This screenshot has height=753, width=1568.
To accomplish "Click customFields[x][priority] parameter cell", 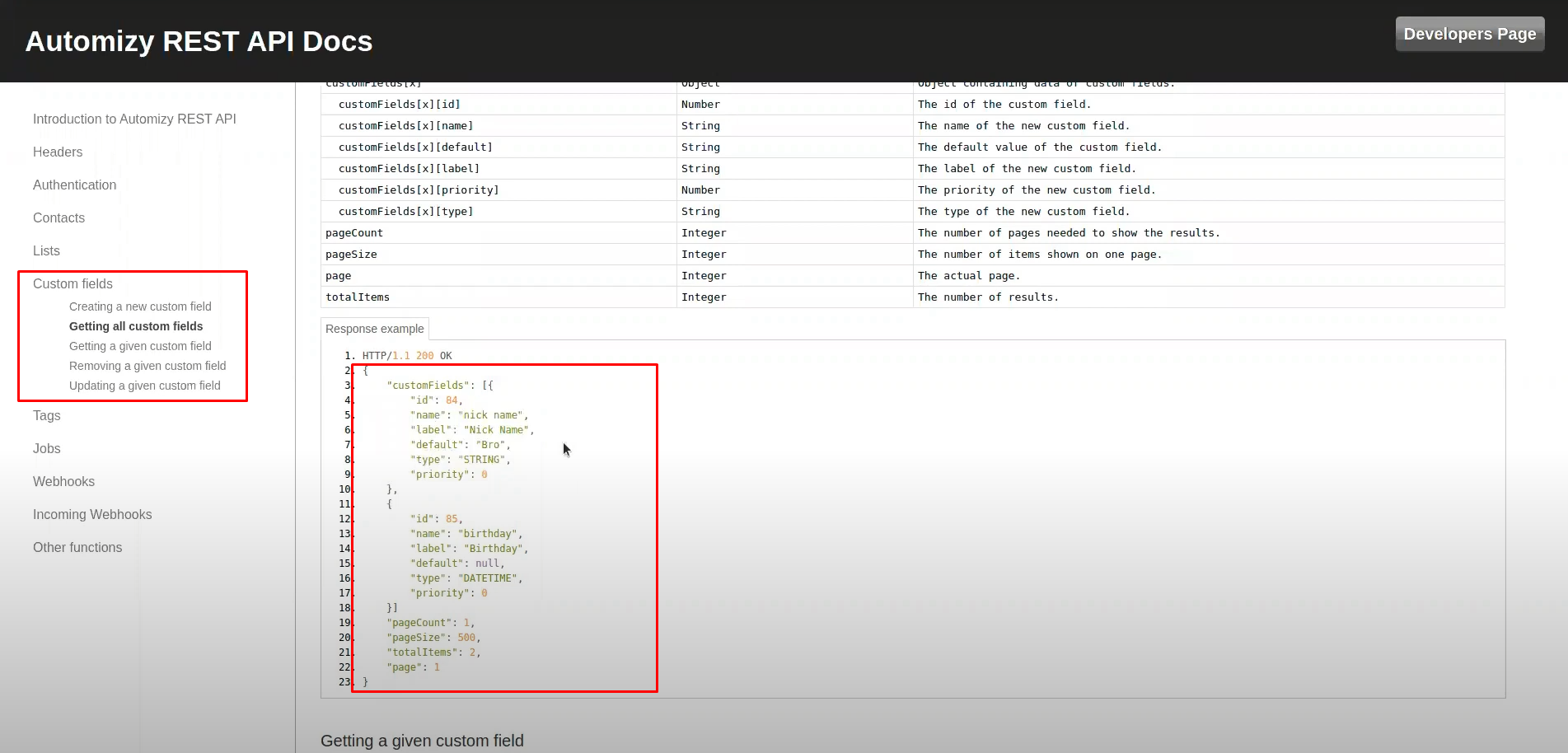I will click(498, 190).
